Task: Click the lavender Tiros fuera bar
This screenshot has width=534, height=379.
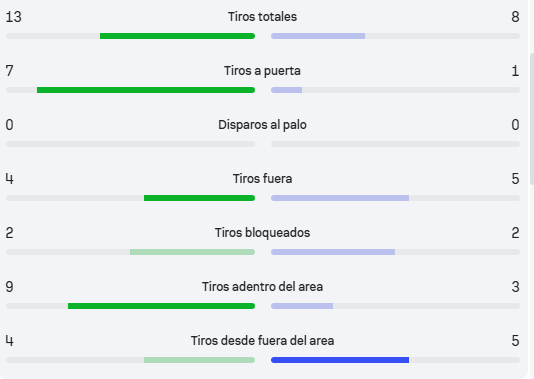Action: pos(340,198)
